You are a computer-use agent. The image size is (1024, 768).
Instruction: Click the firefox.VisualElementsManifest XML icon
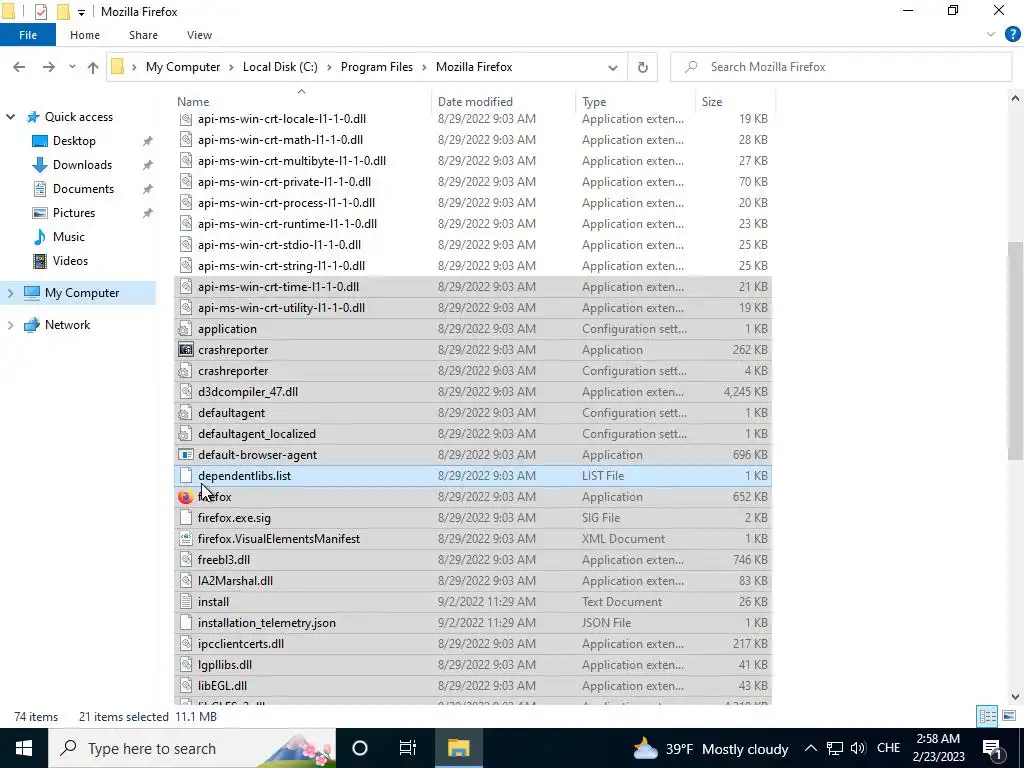coord(186,539)
